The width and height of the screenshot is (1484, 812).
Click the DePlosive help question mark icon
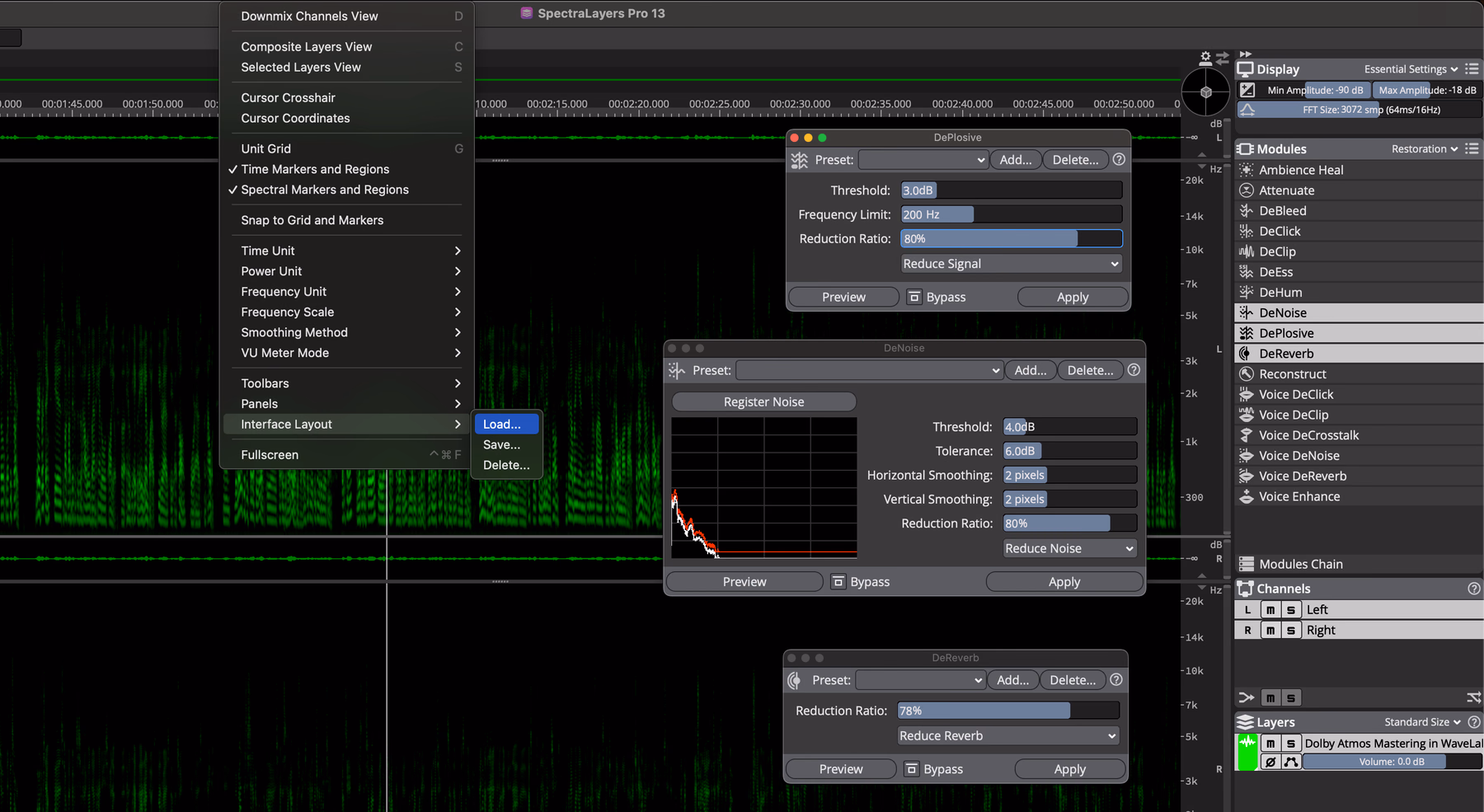point(1119,160)
